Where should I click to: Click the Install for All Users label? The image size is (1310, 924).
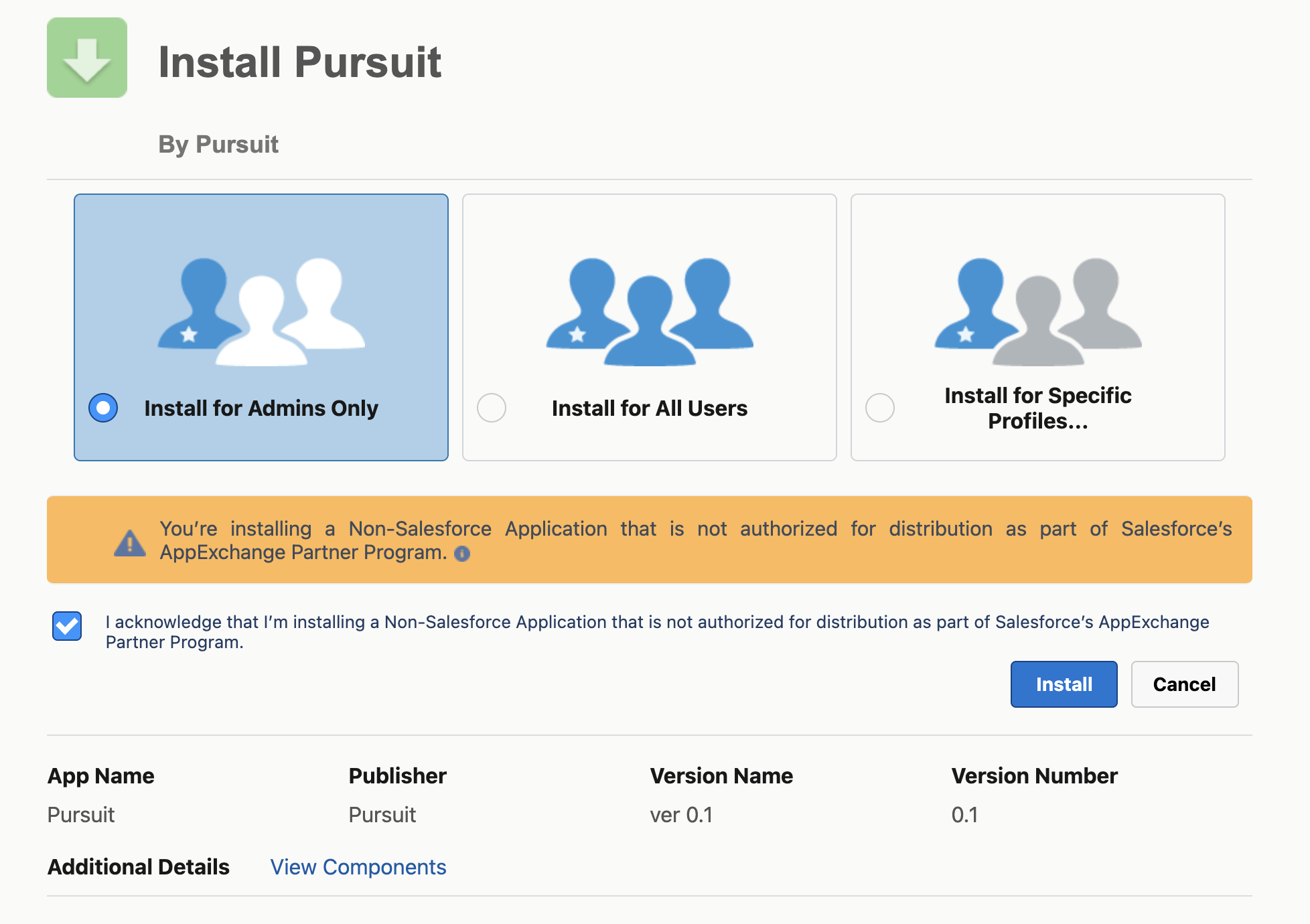(x=650, y=408)
